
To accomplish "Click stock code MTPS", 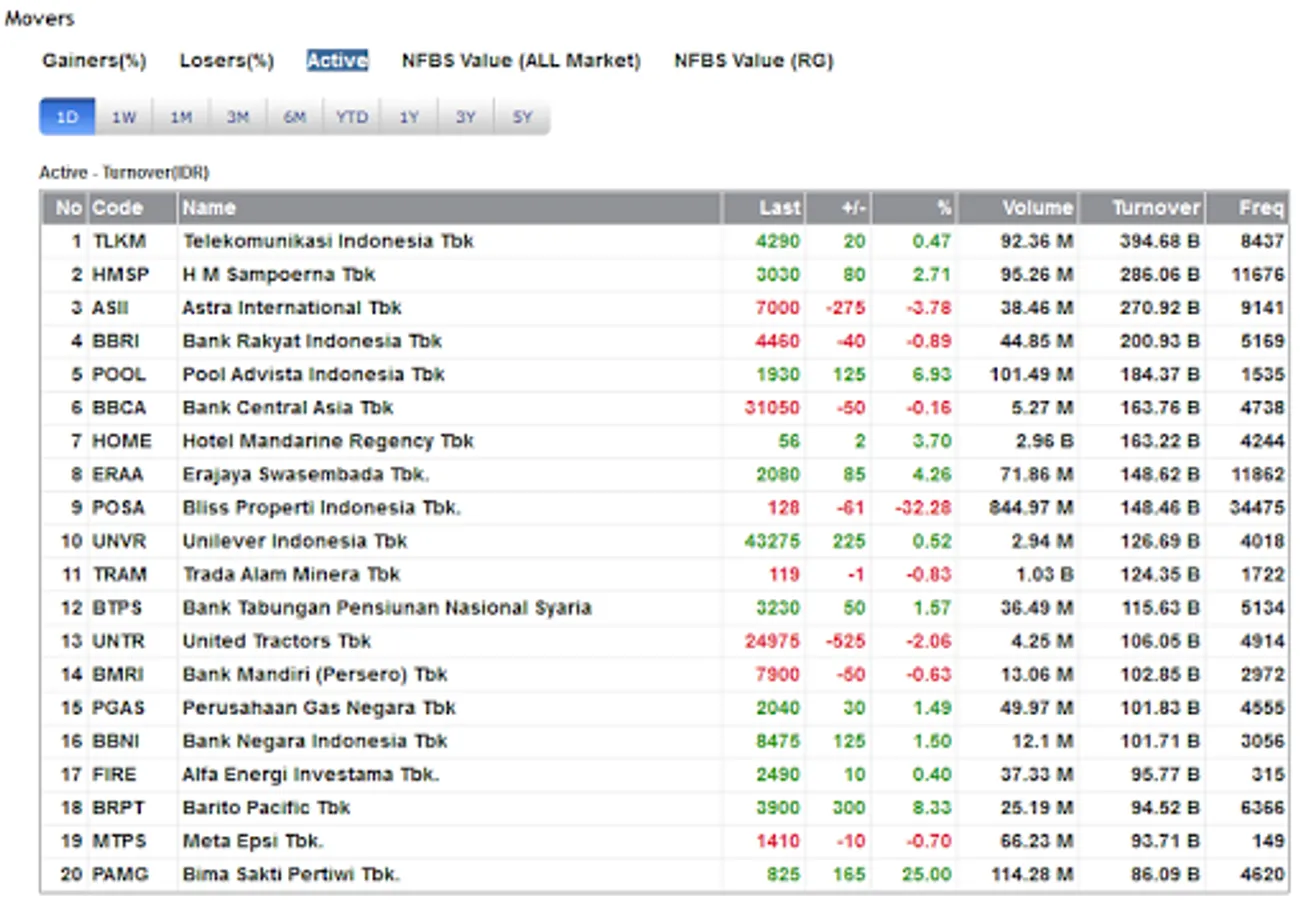I will [x=120, y=841].
